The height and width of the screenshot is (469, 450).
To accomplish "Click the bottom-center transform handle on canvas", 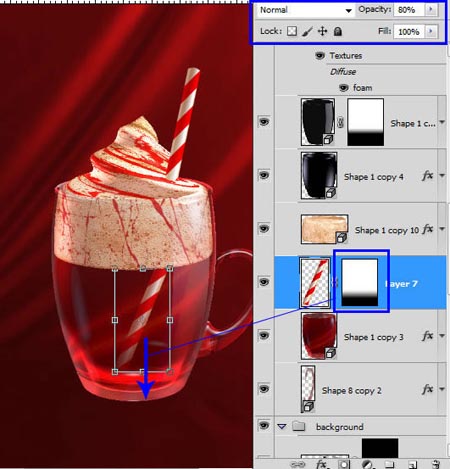I will click(142, 371).
